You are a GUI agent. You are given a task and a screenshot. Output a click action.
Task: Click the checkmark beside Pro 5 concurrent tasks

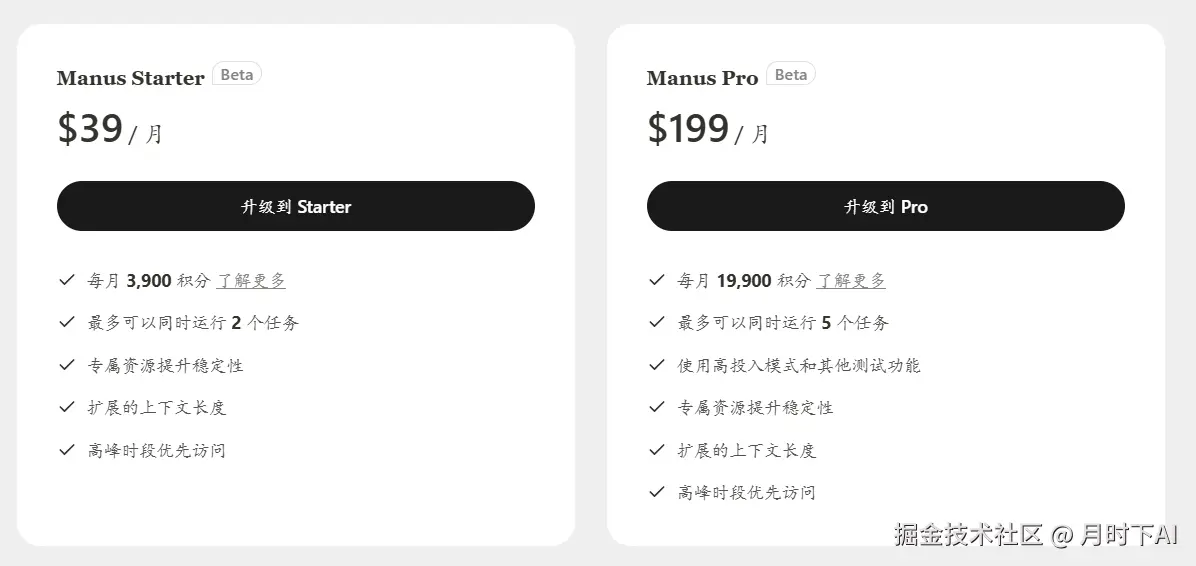pos(657,322)
